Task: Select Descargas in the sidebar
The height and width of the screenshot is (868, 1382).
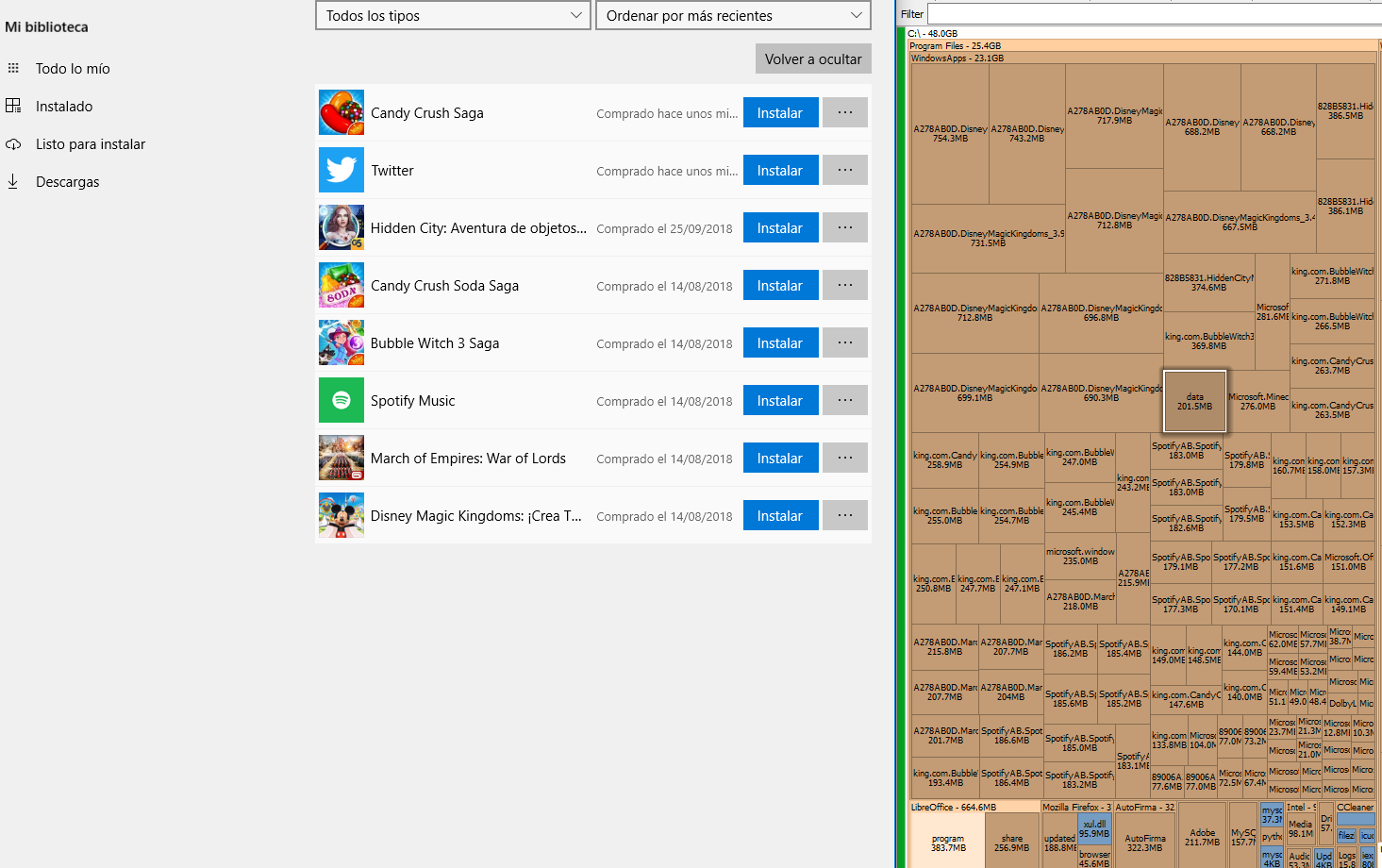Action: coord(67,182)
